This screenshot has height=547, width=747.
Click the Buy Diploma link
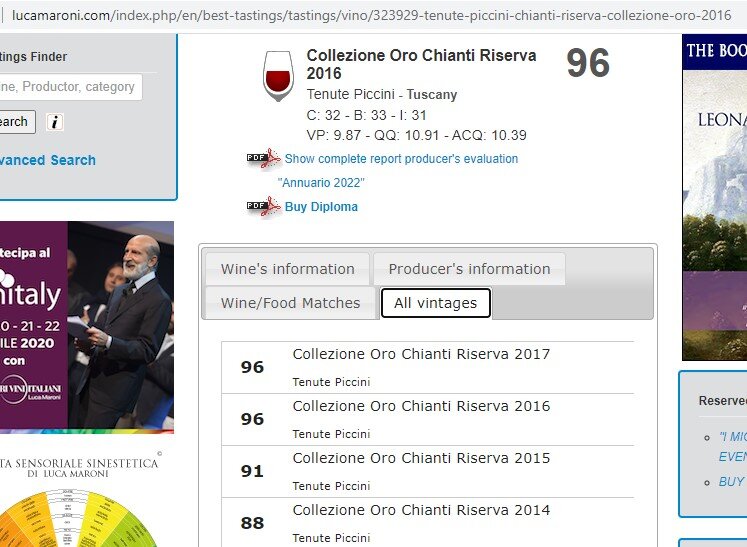click(321, 207)
